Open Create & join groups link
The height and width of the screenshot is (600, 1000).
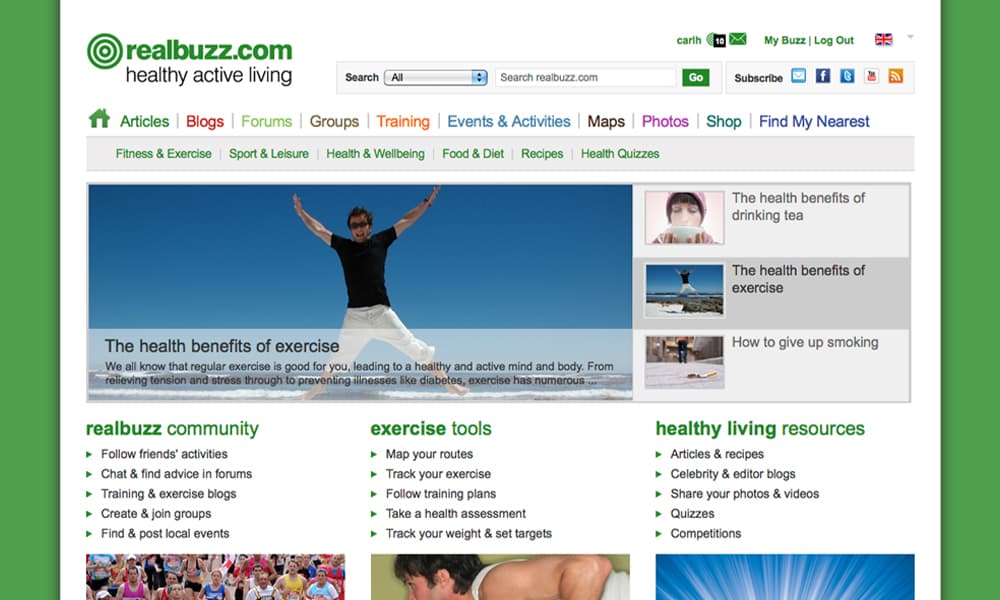[x=156, y=513]
